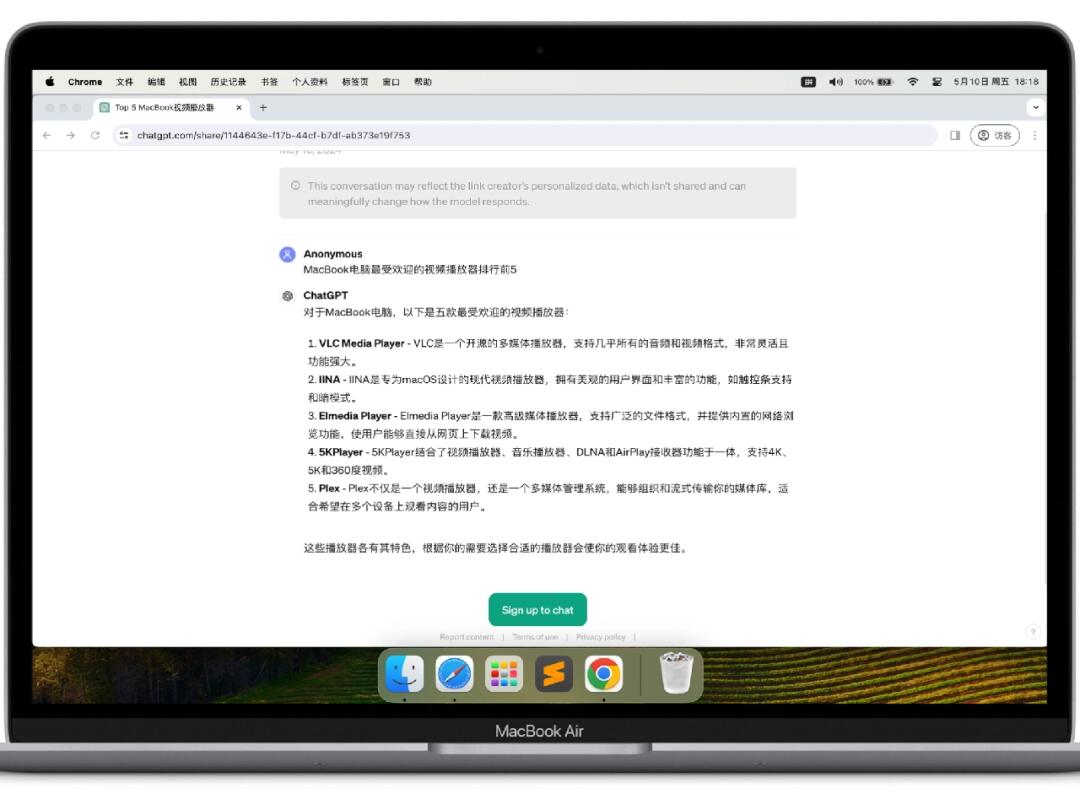Open the Report content link

(x=466, y=637)
